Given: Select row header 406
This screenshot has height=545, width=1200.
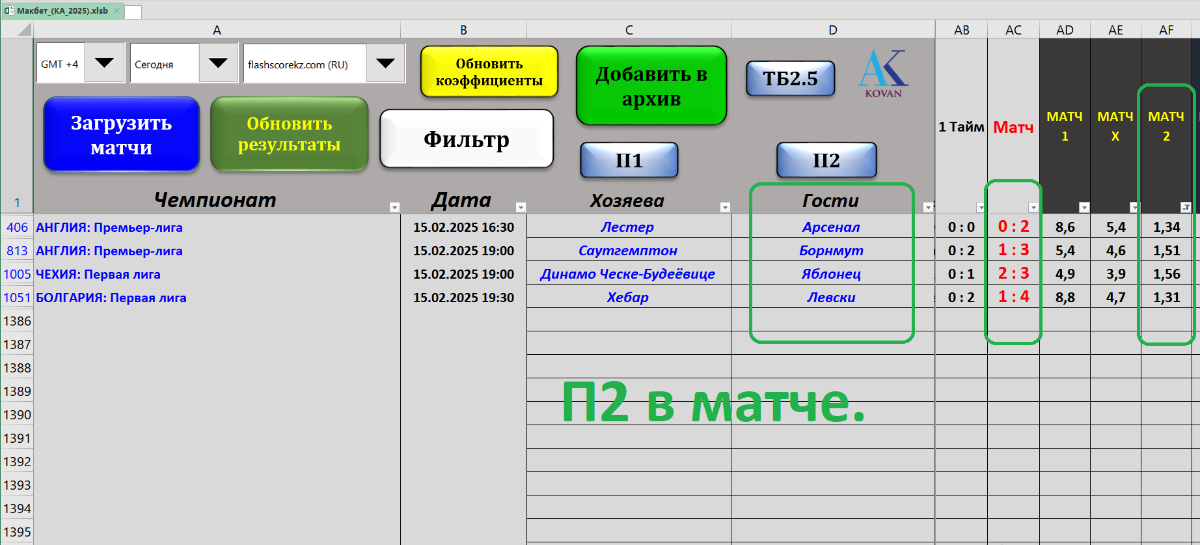Looking at the screenshot, I should (16, 227).
